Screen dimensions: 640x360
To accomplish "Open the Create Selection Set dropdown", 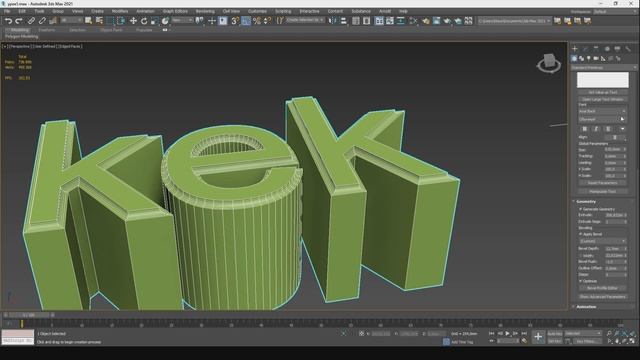I will [305, 20].
